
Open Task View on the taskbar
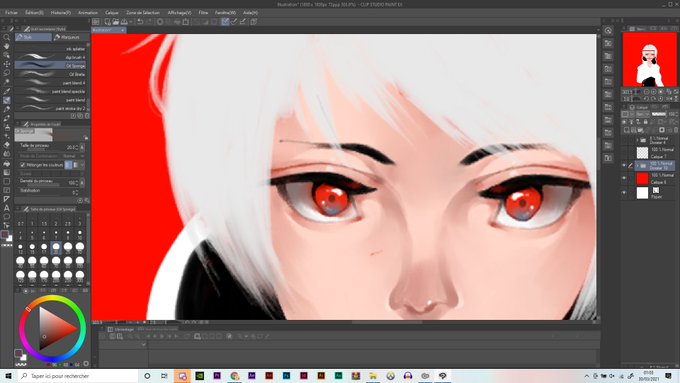[164, 376]
